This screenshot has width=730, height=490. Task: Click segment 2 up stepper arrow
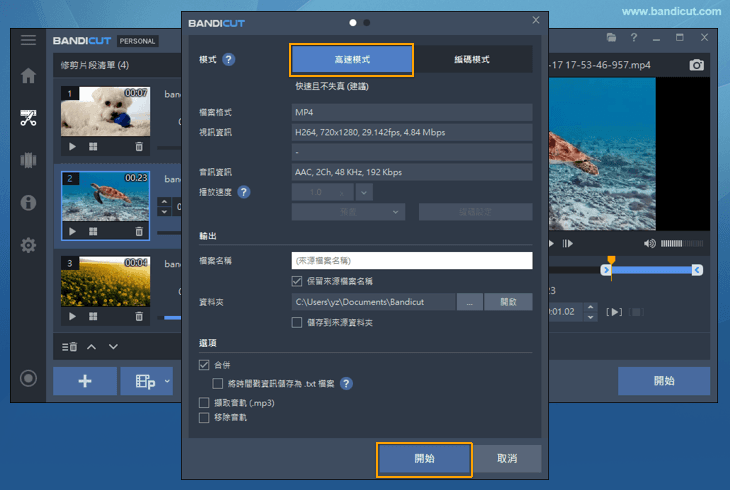coord(164,202)
